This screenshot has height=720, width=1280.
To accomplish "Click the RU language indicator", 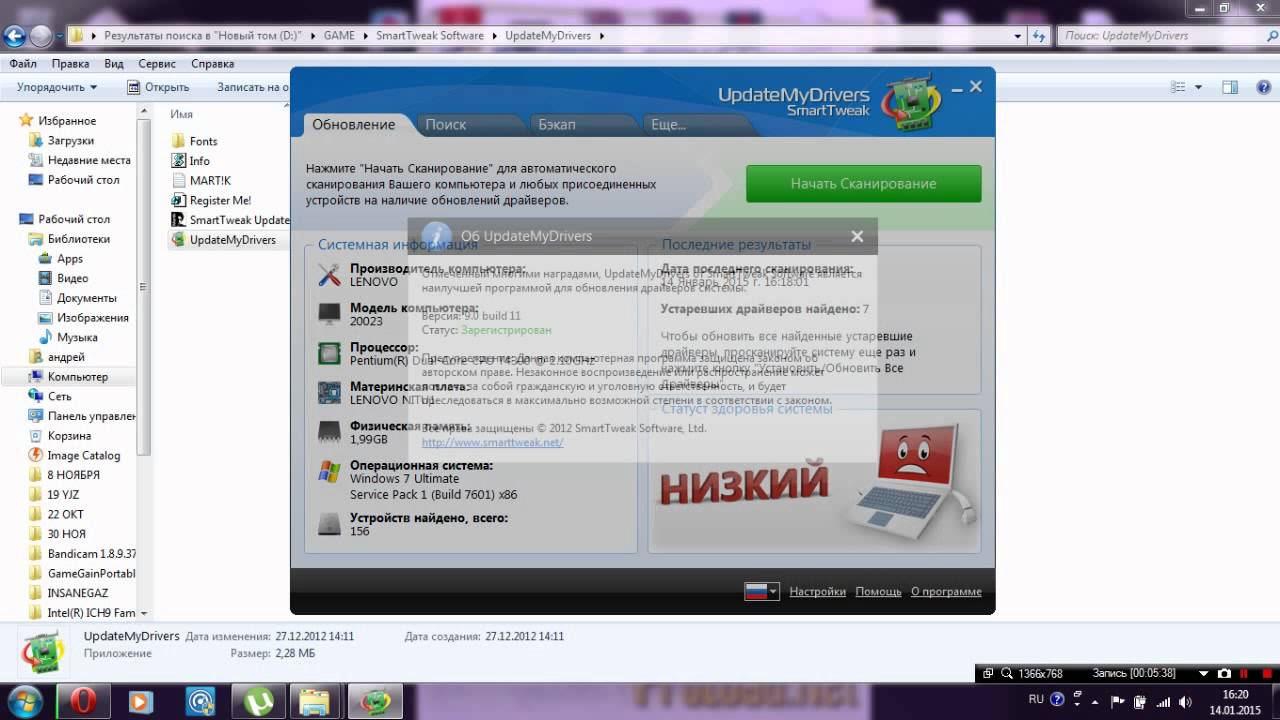I will point(1036,699).
